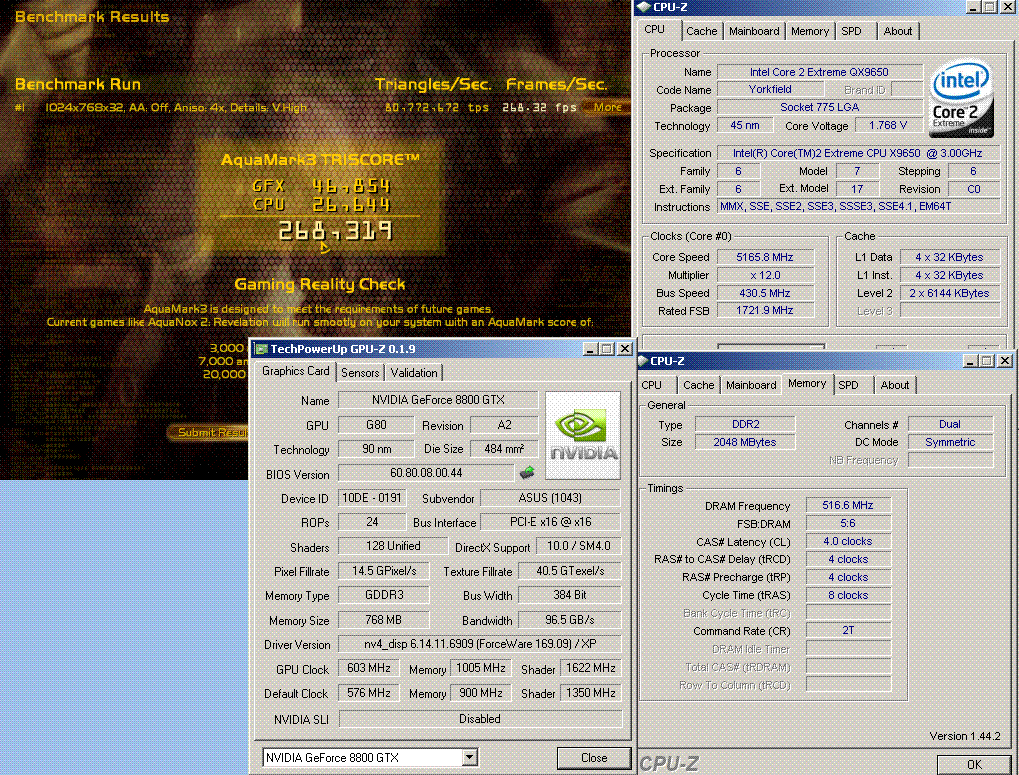The image size is (1019, 775).
Task: Open Cache tab in upper CPU-Z window
Action: (702, 31)
